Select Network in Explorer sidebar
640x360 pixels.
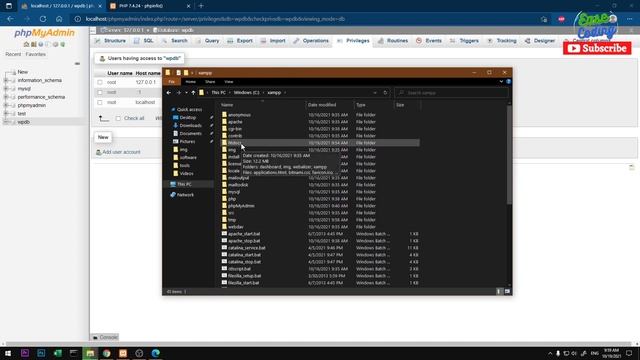185,195
